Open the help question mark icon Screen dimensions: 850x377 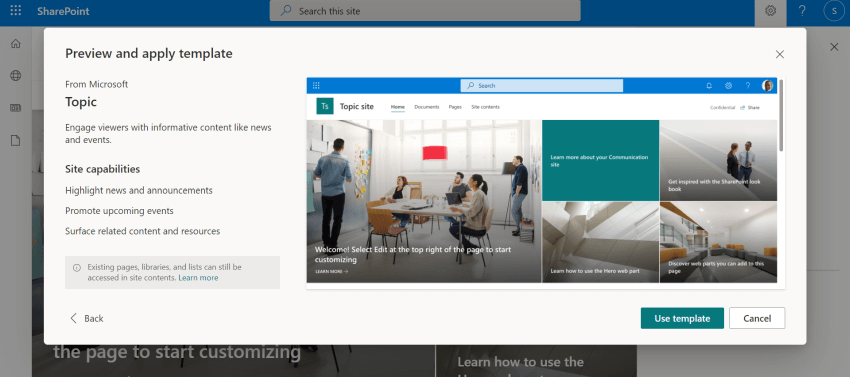click(802, 11)
